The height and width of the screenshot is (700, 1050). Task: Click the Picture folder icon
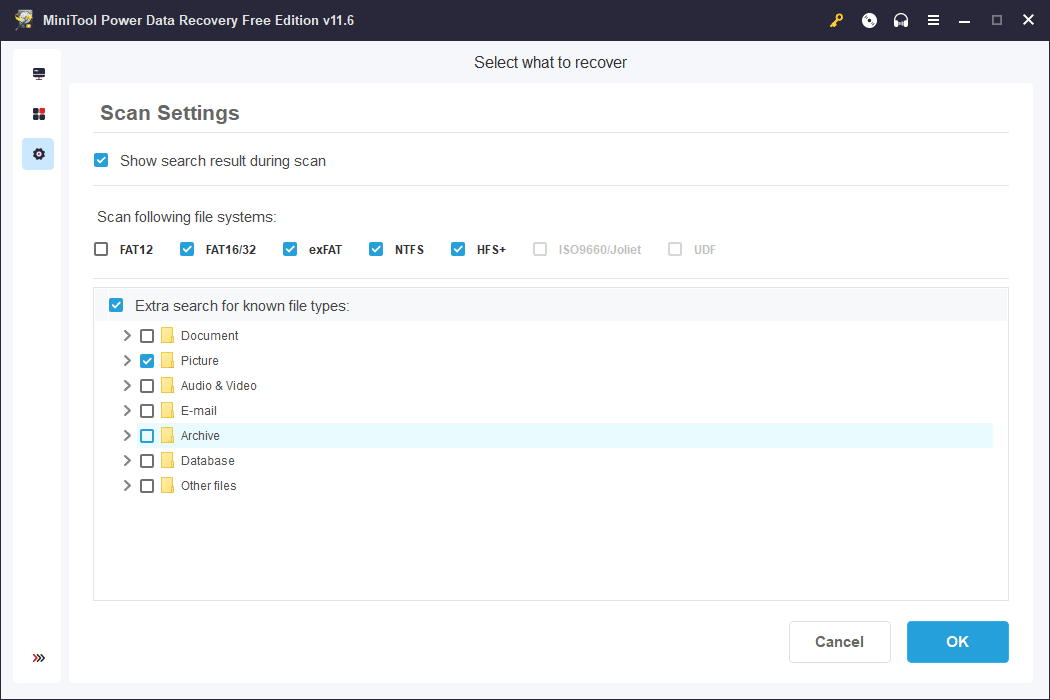tap(167, 360)
